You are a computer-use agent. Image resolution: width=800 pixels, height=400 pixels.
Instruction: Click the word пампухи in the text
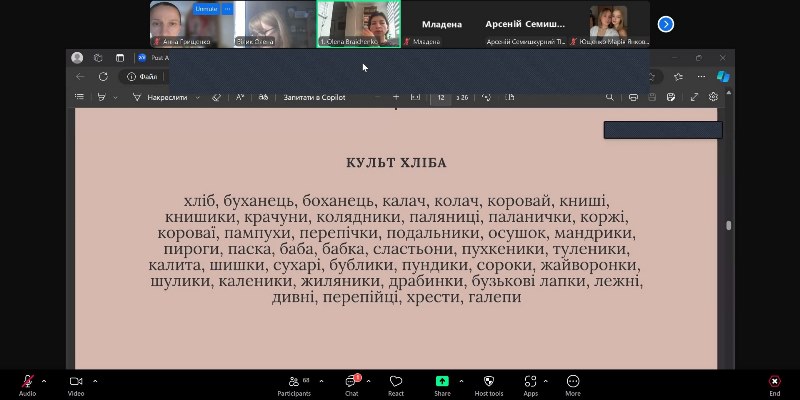coord(258,233)
